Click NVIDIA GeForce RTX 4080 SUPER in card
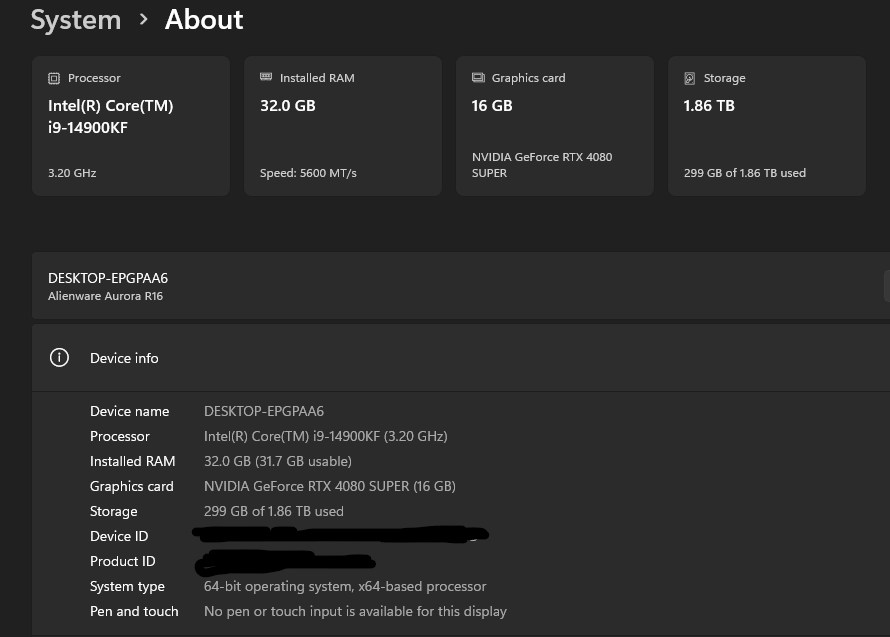This screenshot has height=637, width=890. pyautogui.click(x=542, y=165)
